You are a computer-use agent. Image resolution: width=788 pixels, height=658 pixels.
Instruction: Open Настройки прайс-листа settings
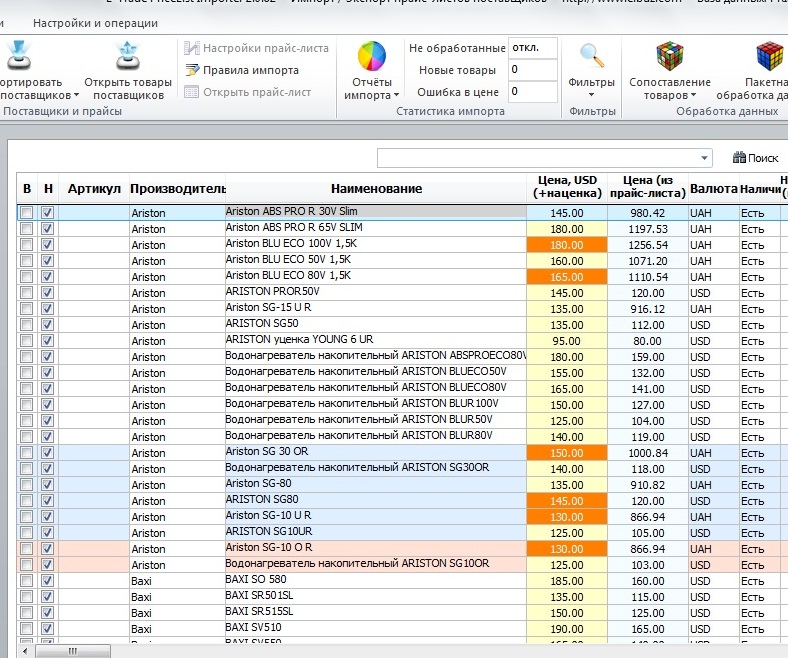256,48
